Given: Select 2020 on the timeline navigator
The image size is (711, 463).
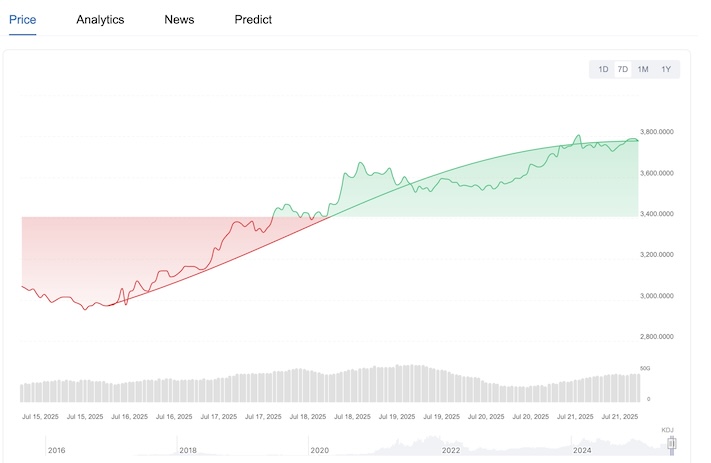Looking at the screenshot, I should point(320,451).
